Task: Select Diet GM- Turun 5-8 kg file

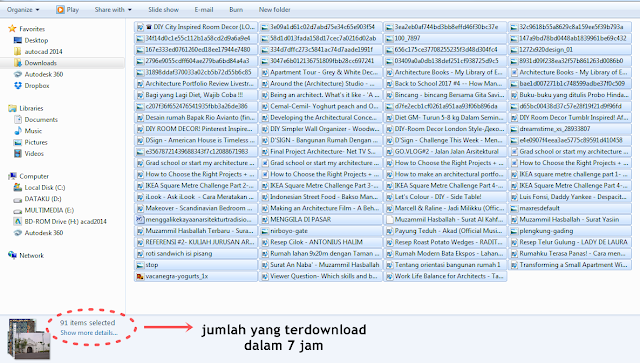Action: [x=445, y=118]
